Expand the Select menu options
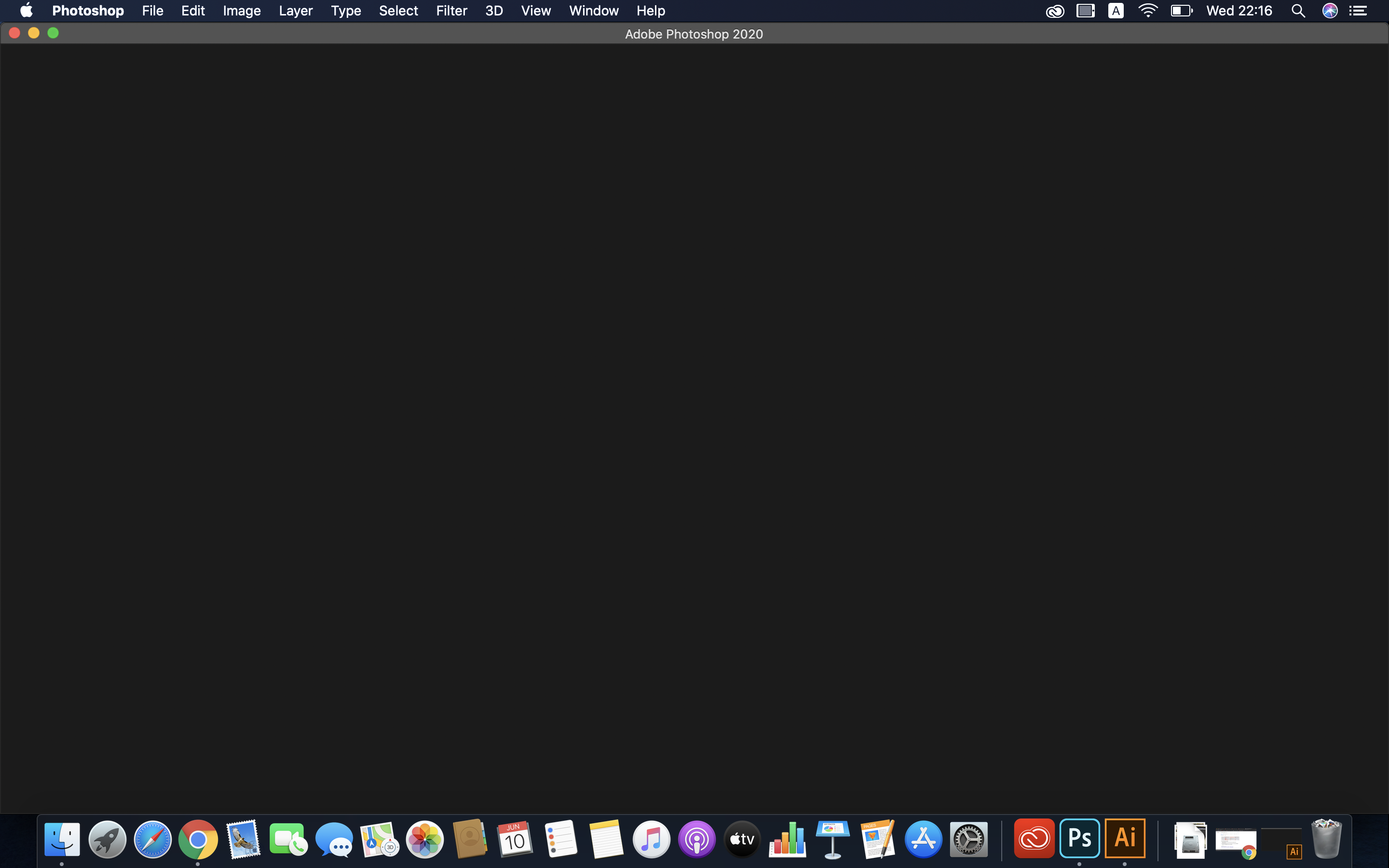Viewport: 1389px width, 868px height. pos(398,11)
